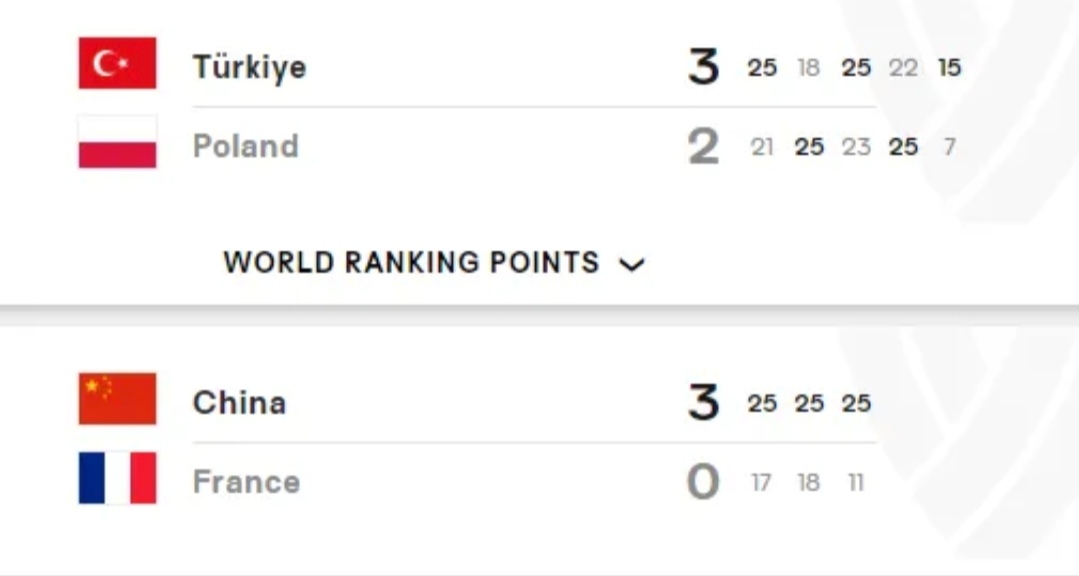Select the China team name

point(239,403)
